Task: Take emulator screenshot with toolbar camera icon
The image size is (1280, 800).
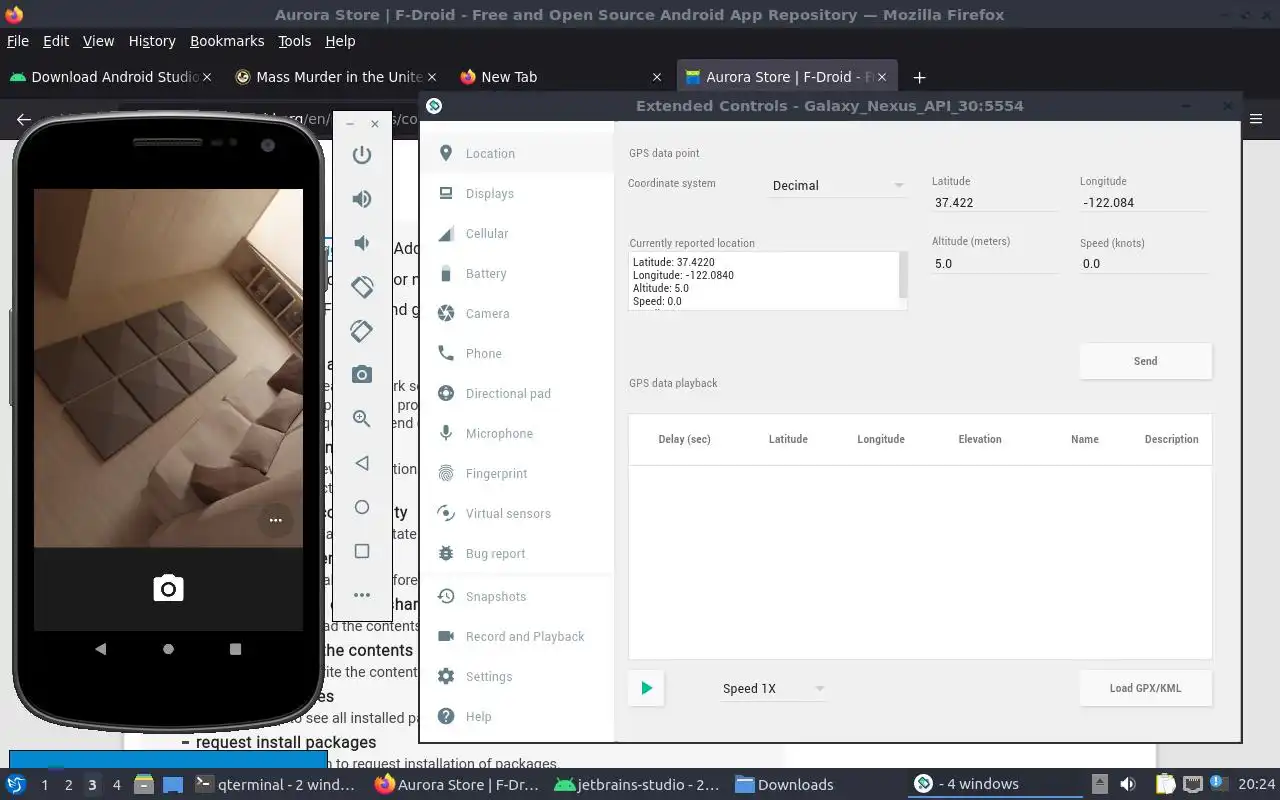Action: click(362, 375)
